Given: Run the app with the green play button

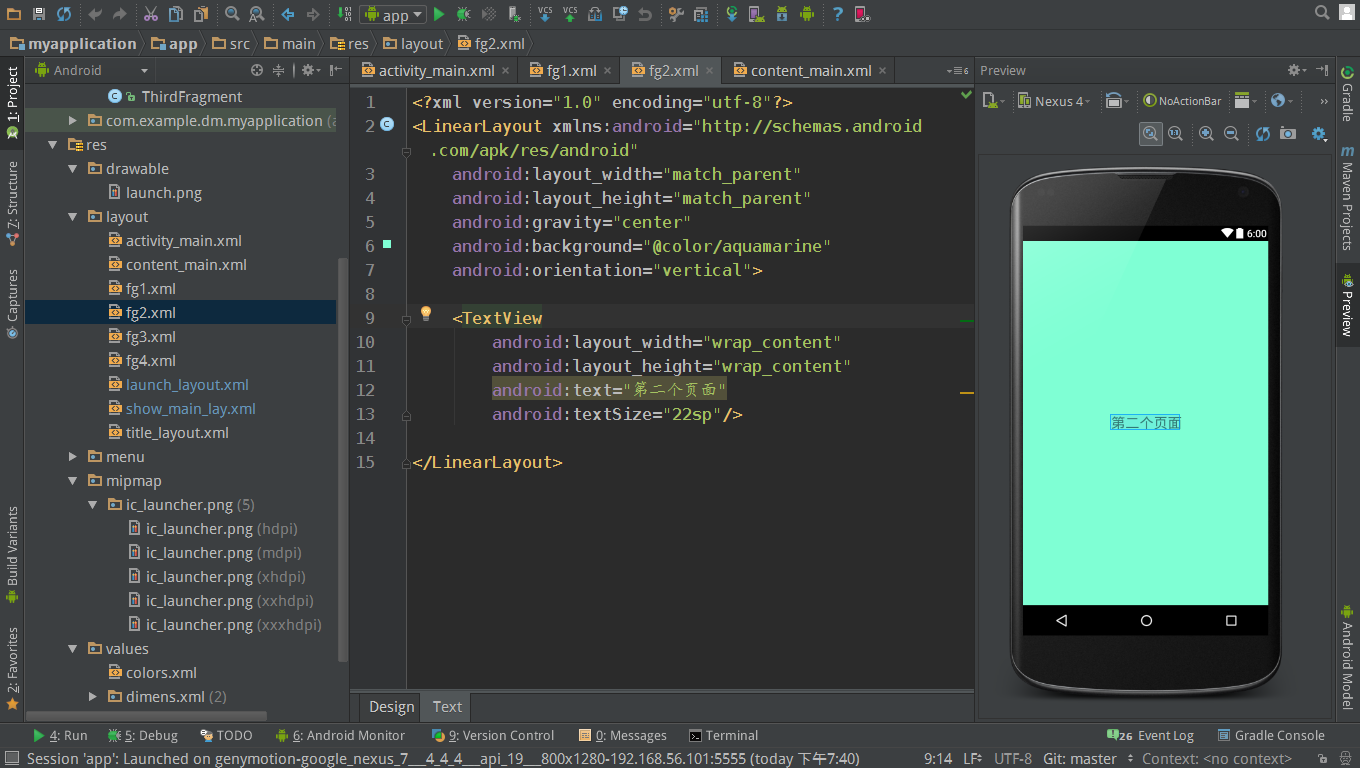Looking at the screenshot, I should 439,14.
